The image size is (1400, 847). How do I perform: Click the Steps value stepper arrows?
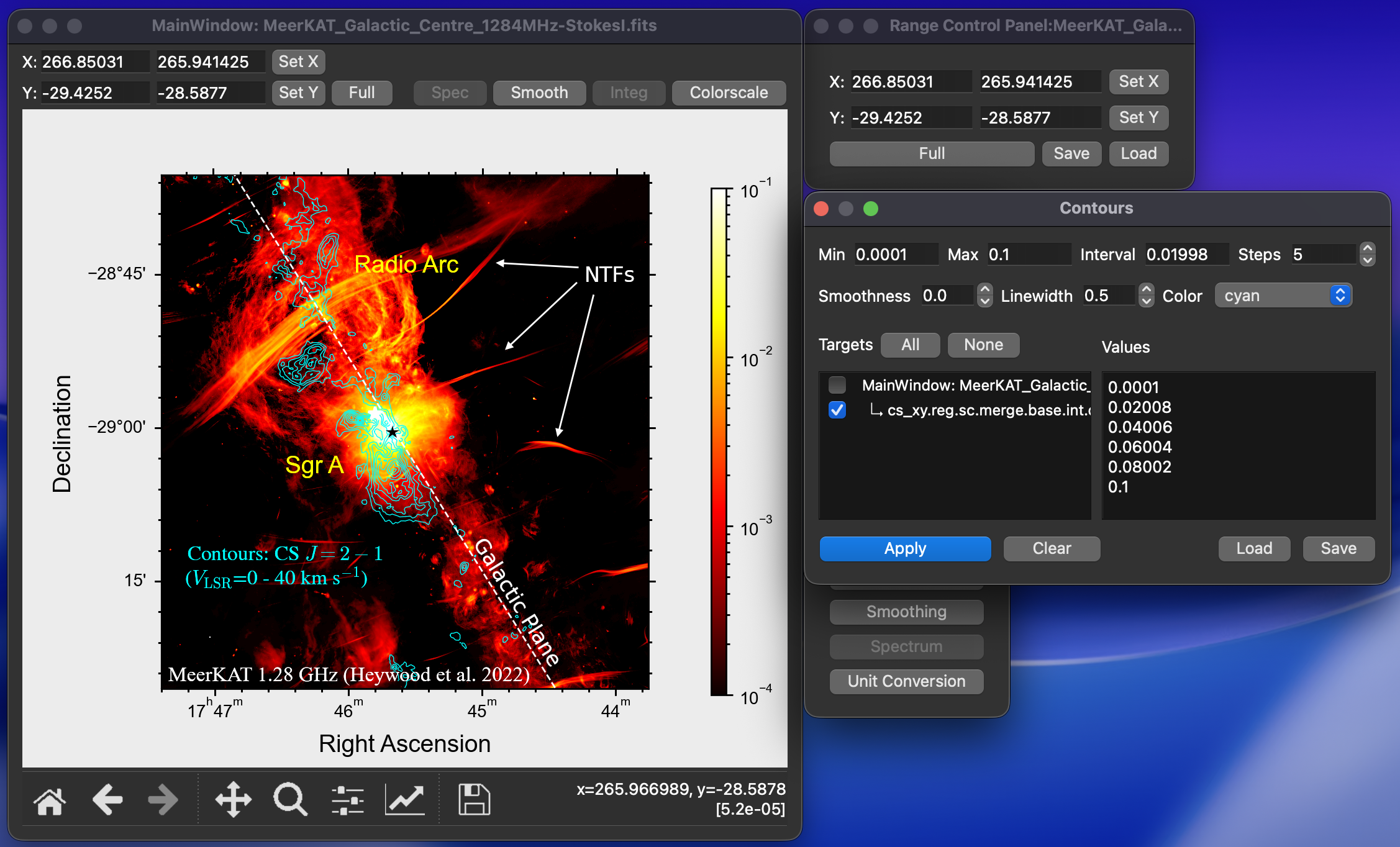1367,254
